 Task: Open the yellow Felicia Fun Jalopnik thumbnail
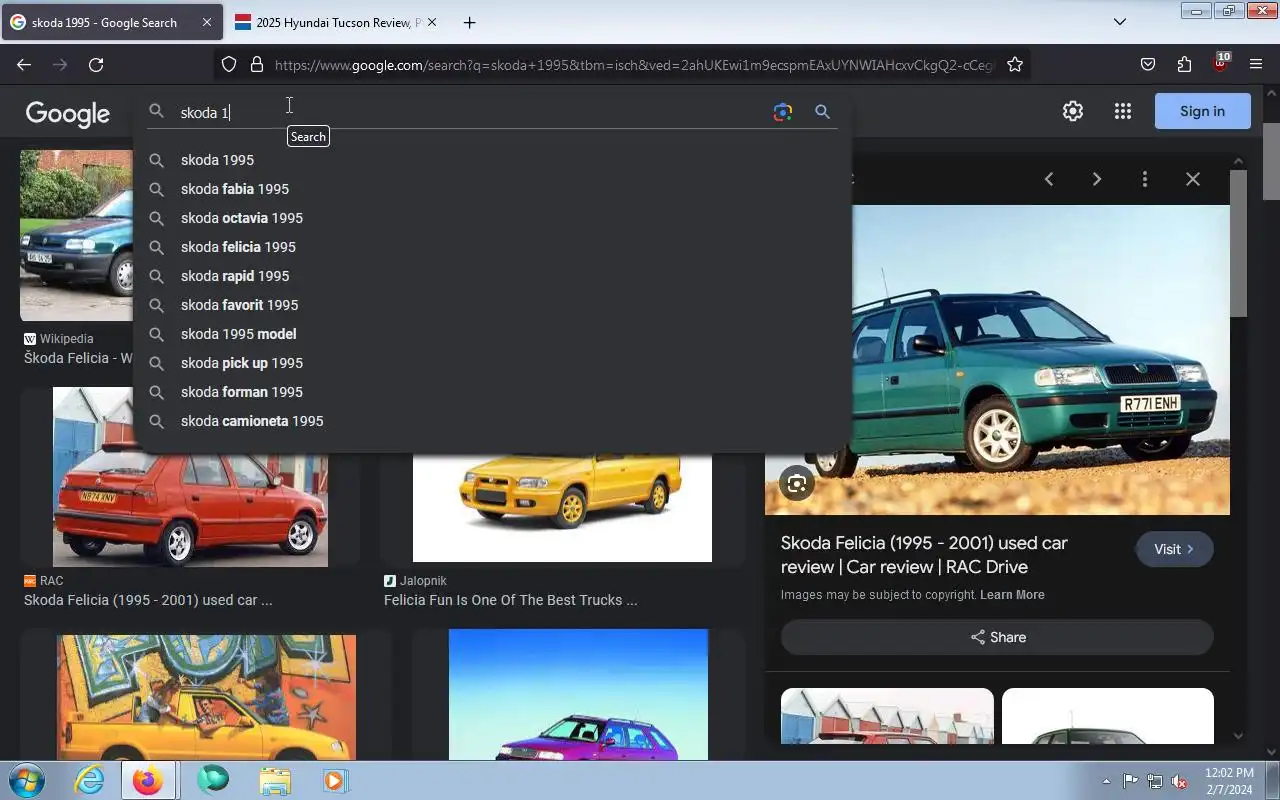point(562,507)
